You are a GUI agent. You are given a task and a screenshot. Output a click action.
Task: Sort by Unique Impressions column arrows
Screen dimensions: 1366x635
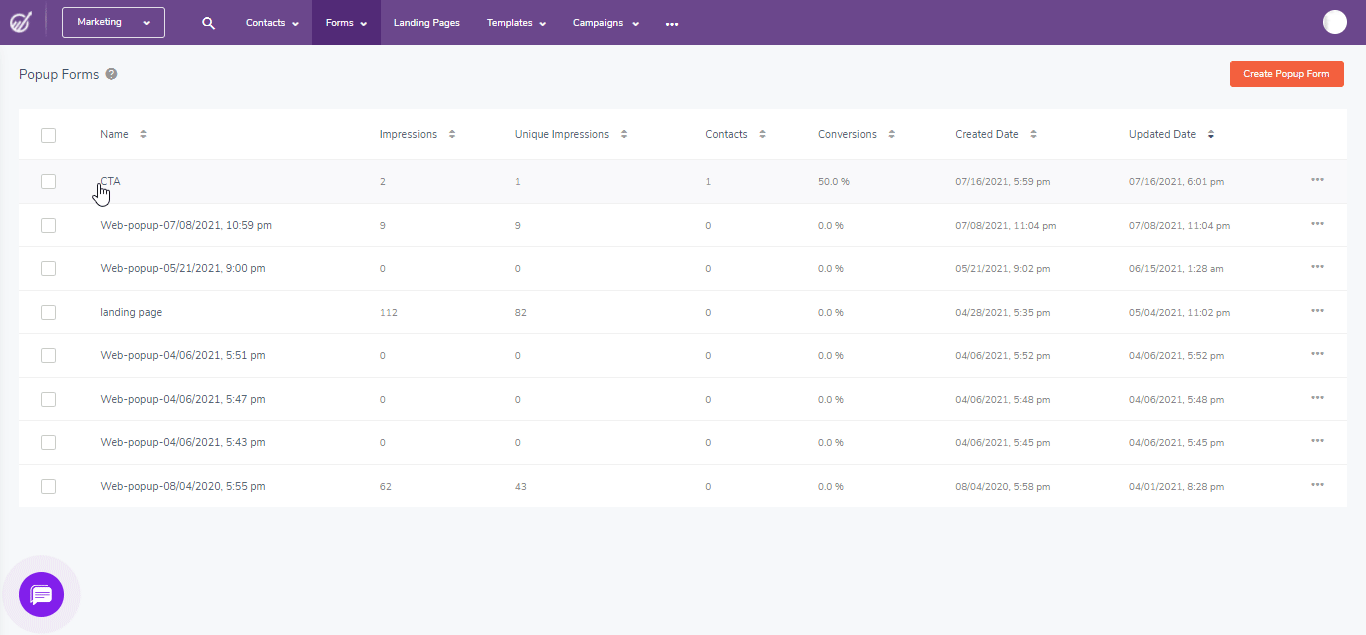click(x=624, y=134)
